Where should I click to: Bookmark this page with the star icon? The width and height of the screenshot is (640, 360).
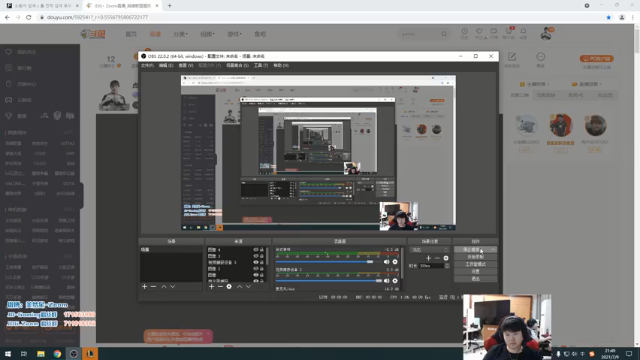(609, 17)
